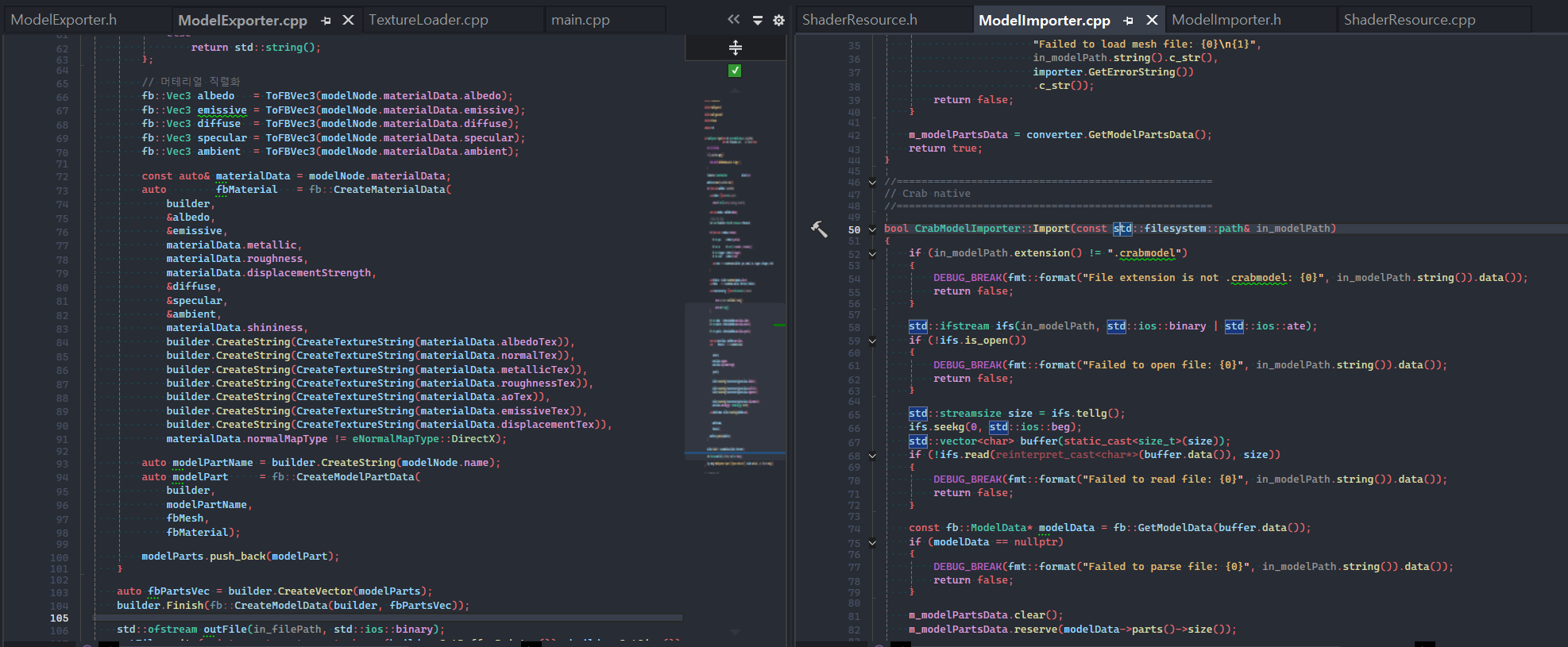The height and width of the screenshot is (647, 1568).
Task: Switch to the ModelImporter.h tab
Action: click(x=1226, y=20)
